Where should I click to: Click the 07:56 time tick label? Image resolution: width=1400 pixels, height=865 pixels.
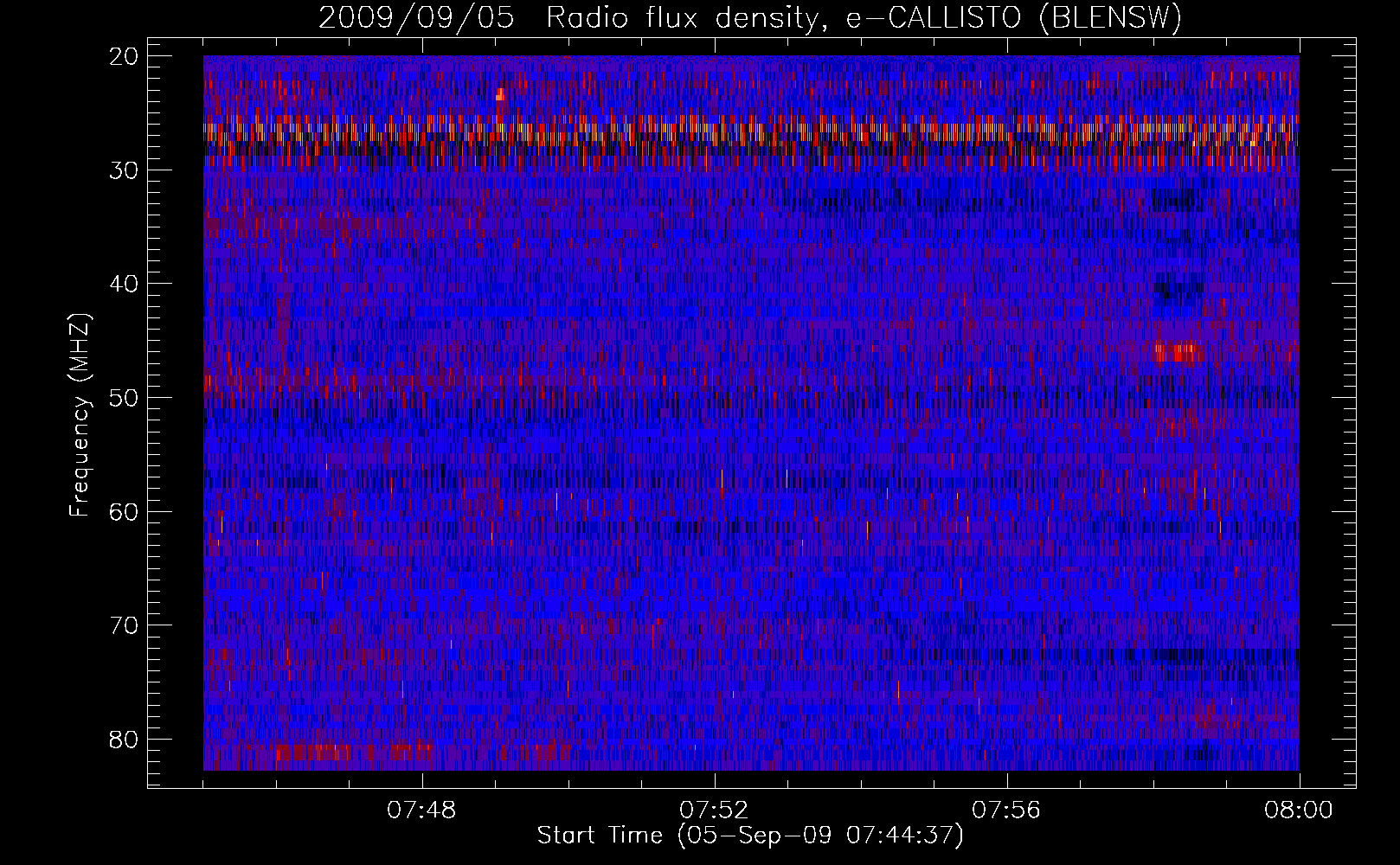(x=1006, y=811)
